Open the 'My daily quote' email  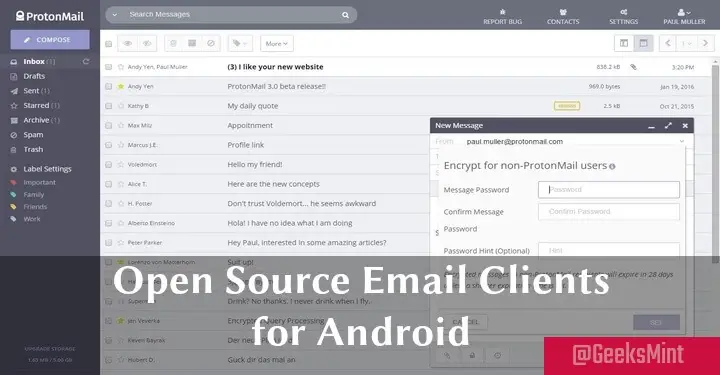click(x=253, y=106)
